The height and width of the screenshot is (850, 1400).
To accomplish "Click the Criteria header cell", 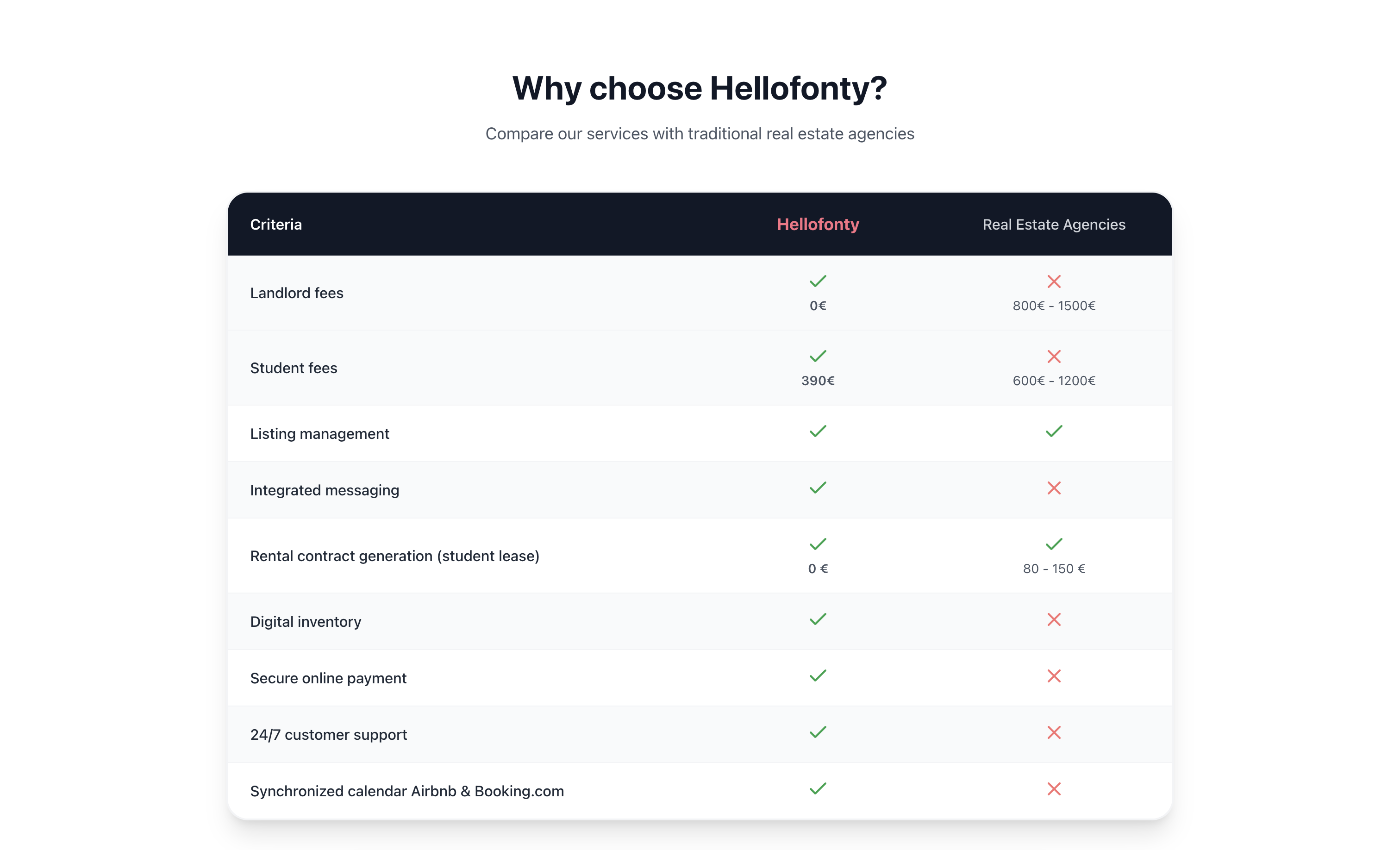I will click(x=275, y=225).
